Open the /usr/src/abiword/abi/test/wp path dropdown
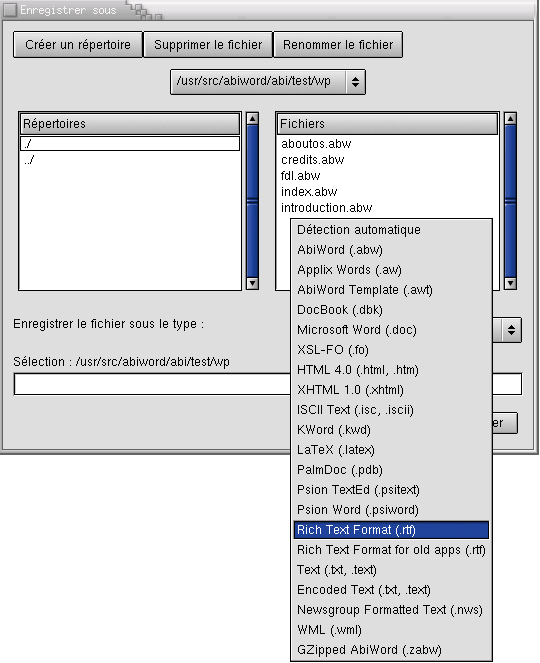 point(268,82)
